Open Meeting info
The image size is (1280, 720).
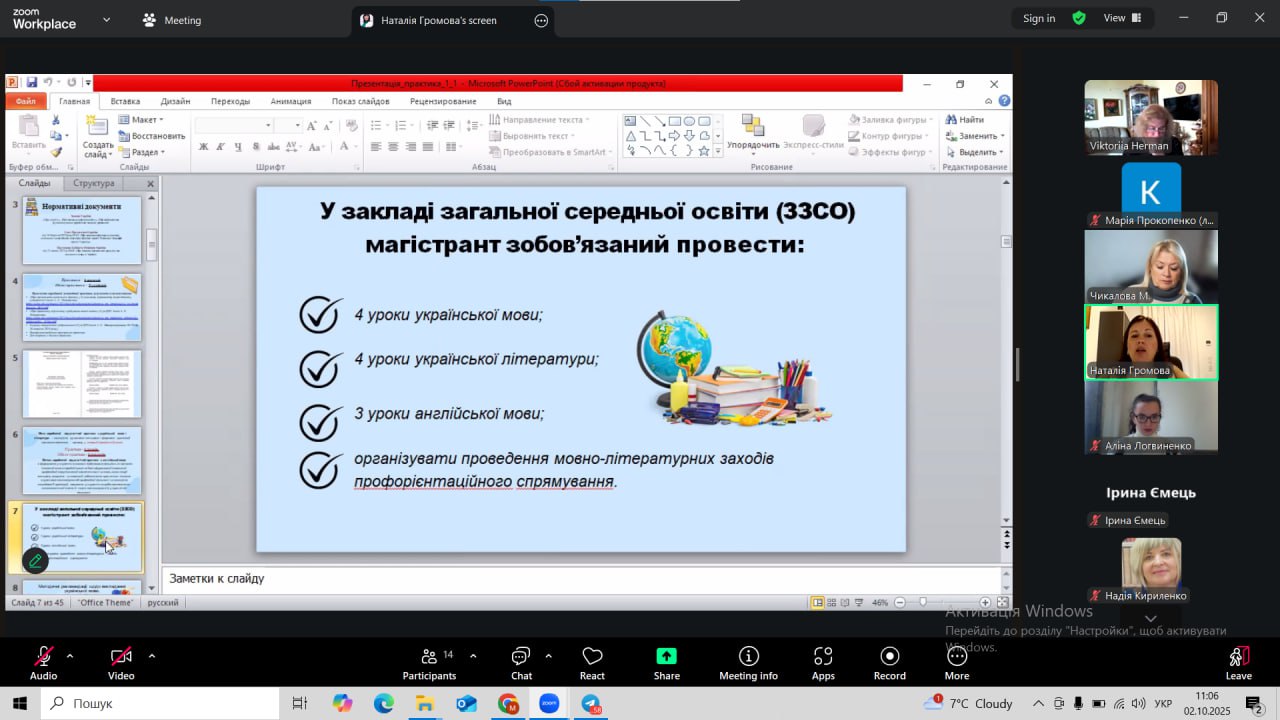[x=748, y=663]
